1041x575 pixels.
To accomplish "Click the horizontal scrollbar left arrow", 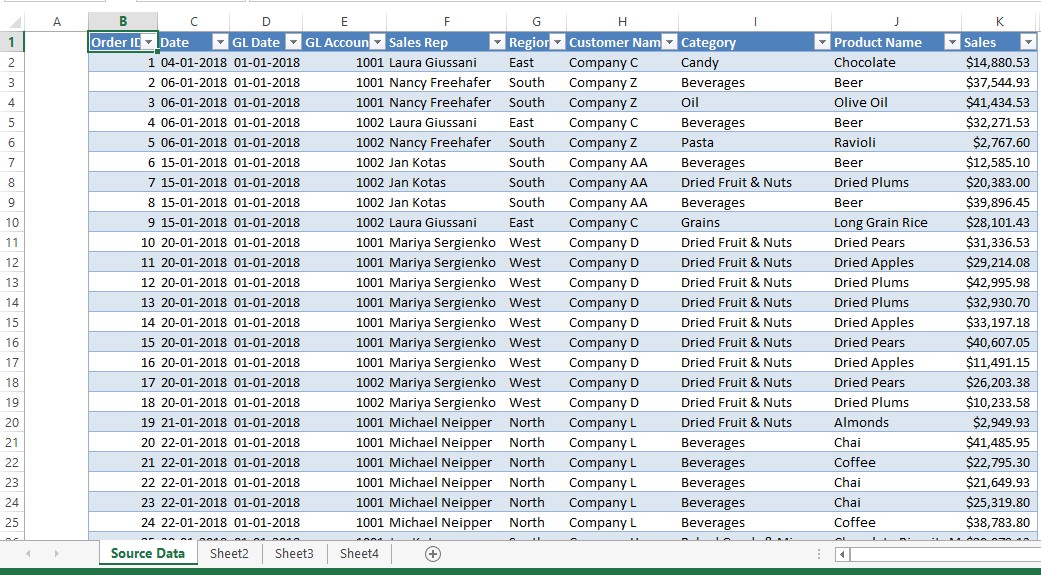I will (842, 554).
